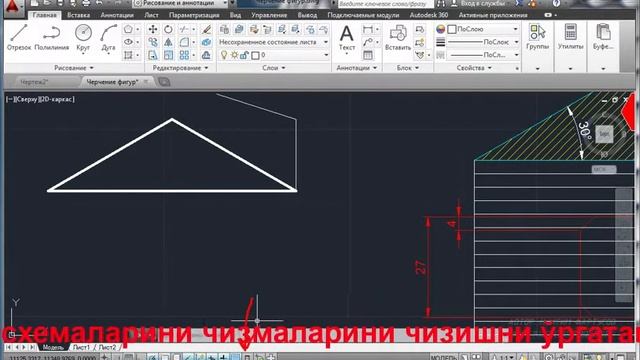Click the multileader tool icon

368,42
